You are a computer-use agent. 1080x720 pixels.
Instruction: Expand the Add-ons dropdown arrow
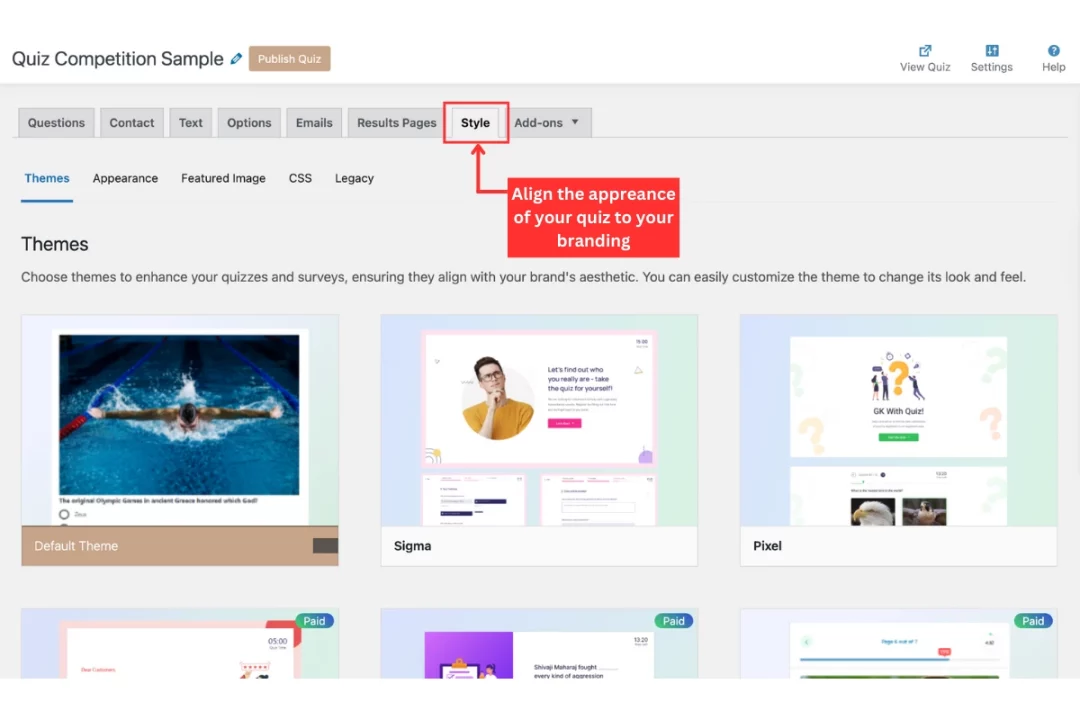coord(575,123)
